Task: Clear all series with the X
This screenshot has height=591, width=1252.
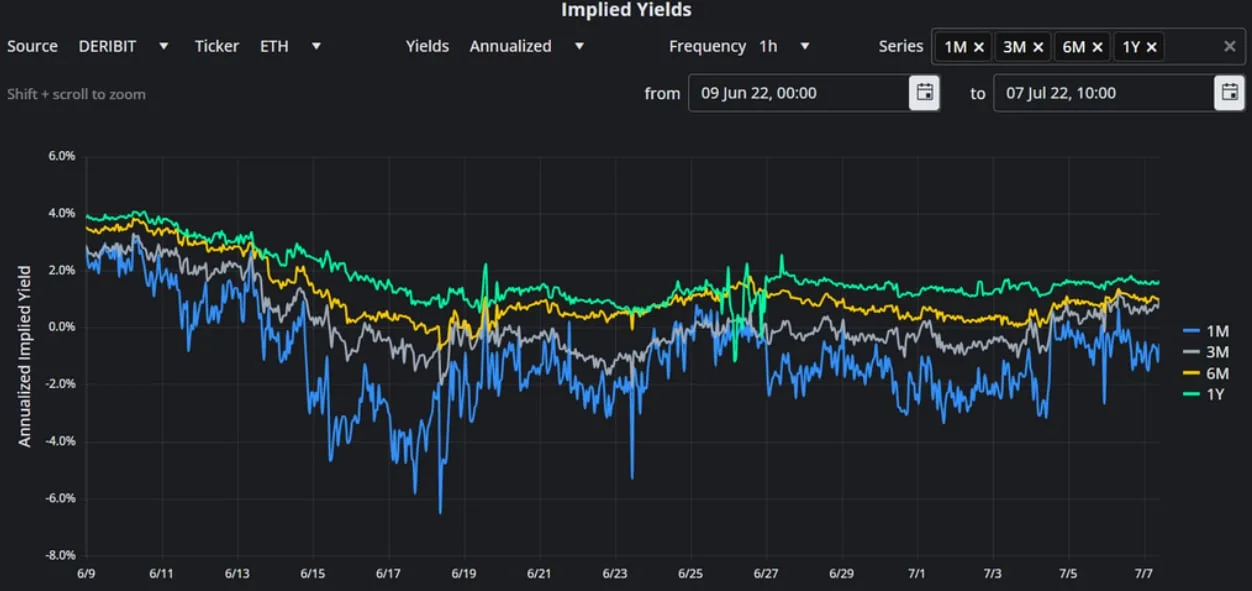Action: tap(1230, 46)
